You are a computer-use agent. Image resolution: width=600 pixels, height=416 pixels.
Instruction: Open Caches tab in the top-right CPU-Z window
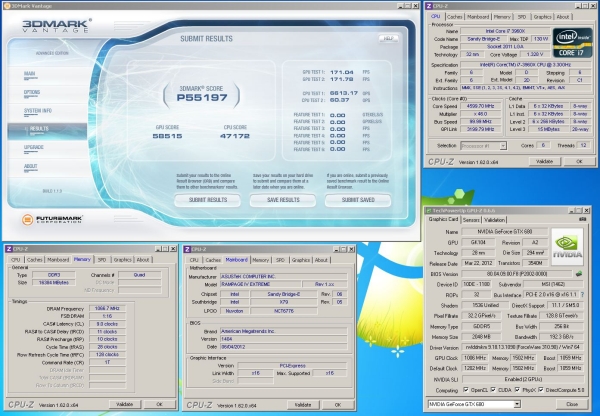(455, 17)
